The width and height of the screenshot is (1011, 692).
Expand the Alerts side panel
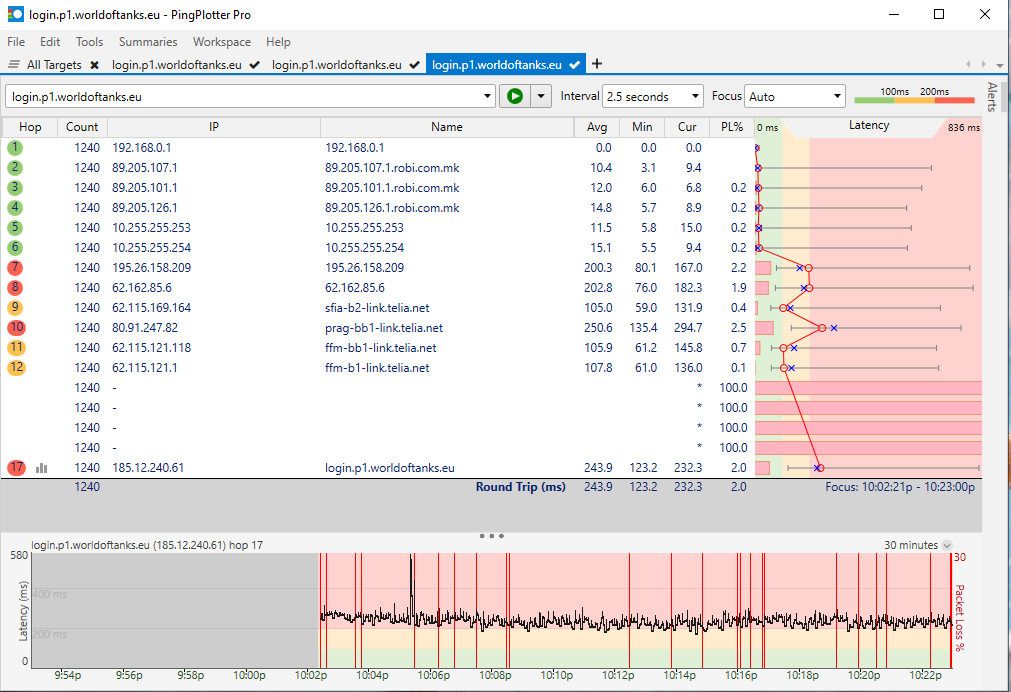pyautogui.click(x=992, y=97)
